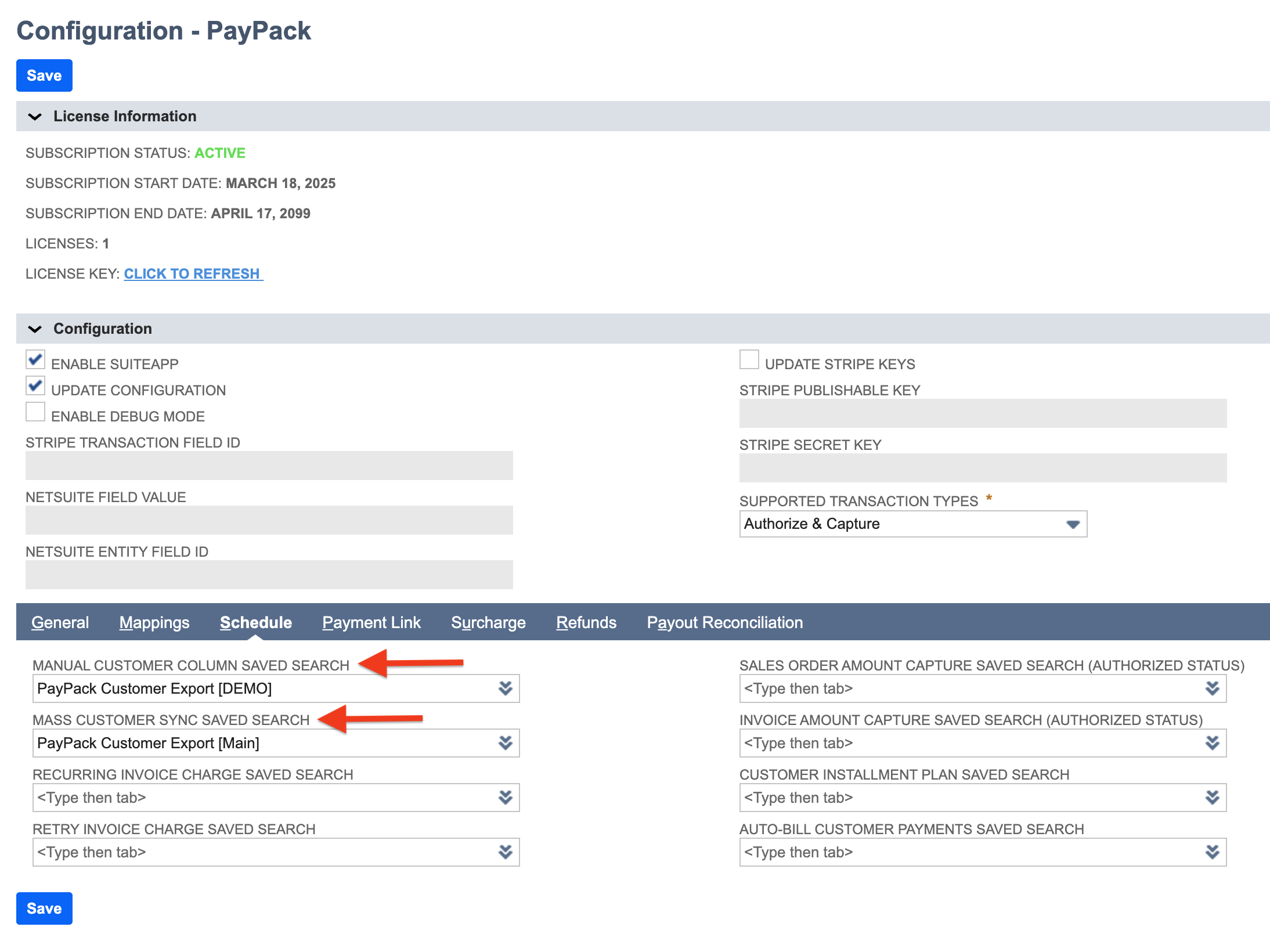Open Invoice Amount Capture search list arrows
The width and height of the screenshot is (1270, 952).
(1213, 743)
